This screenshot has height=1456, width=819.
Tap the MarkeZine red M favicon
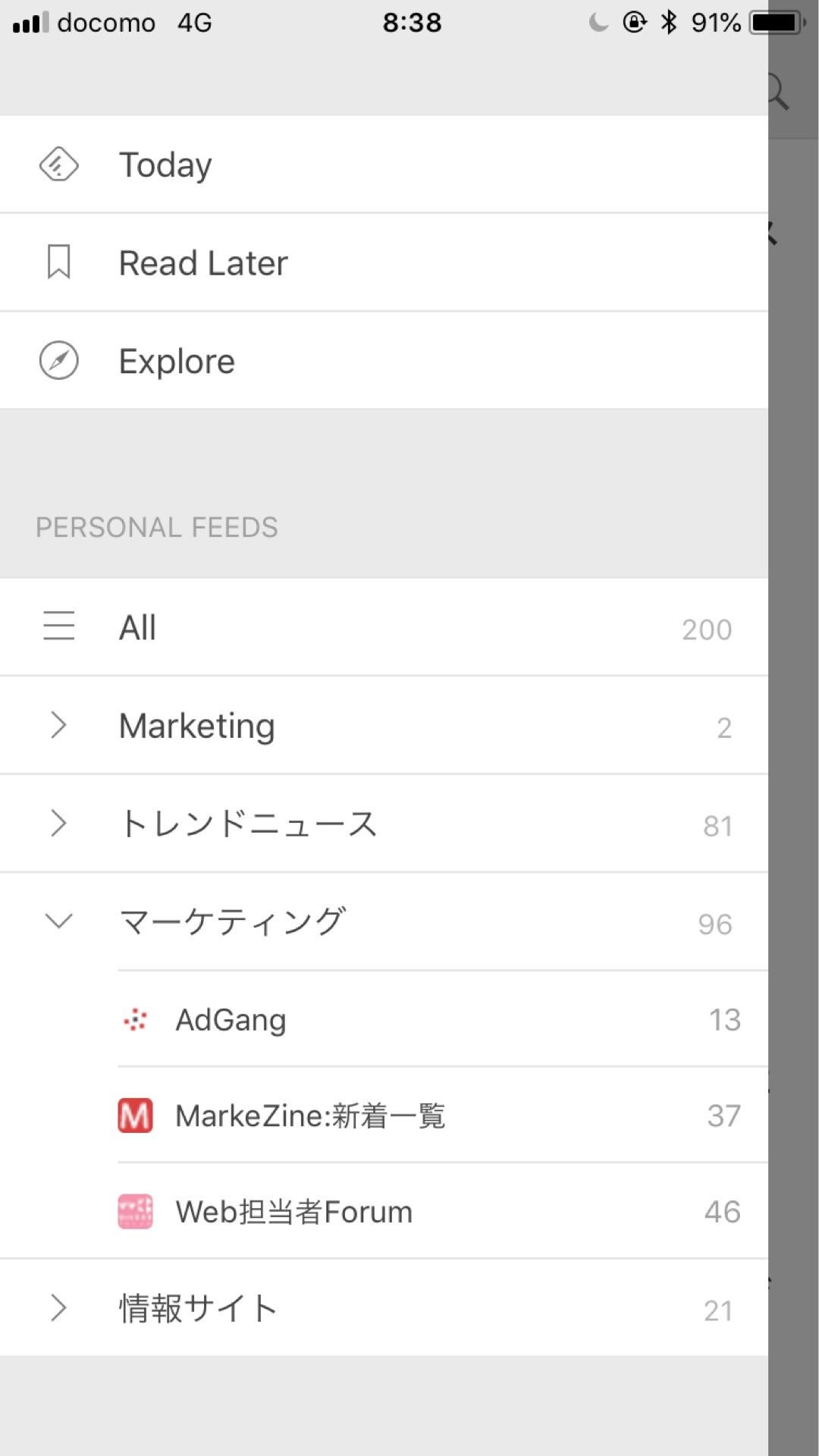135,1116
